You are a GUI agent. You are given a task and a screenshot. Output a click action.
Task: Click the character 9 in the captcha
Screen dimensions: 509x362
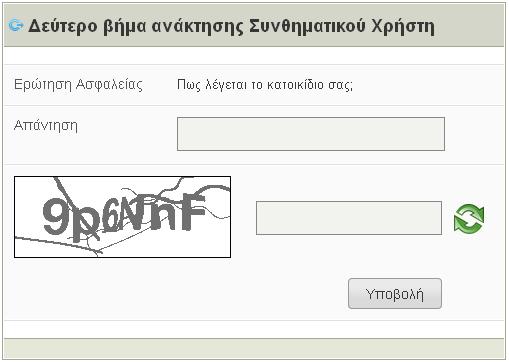coord(55,217)
